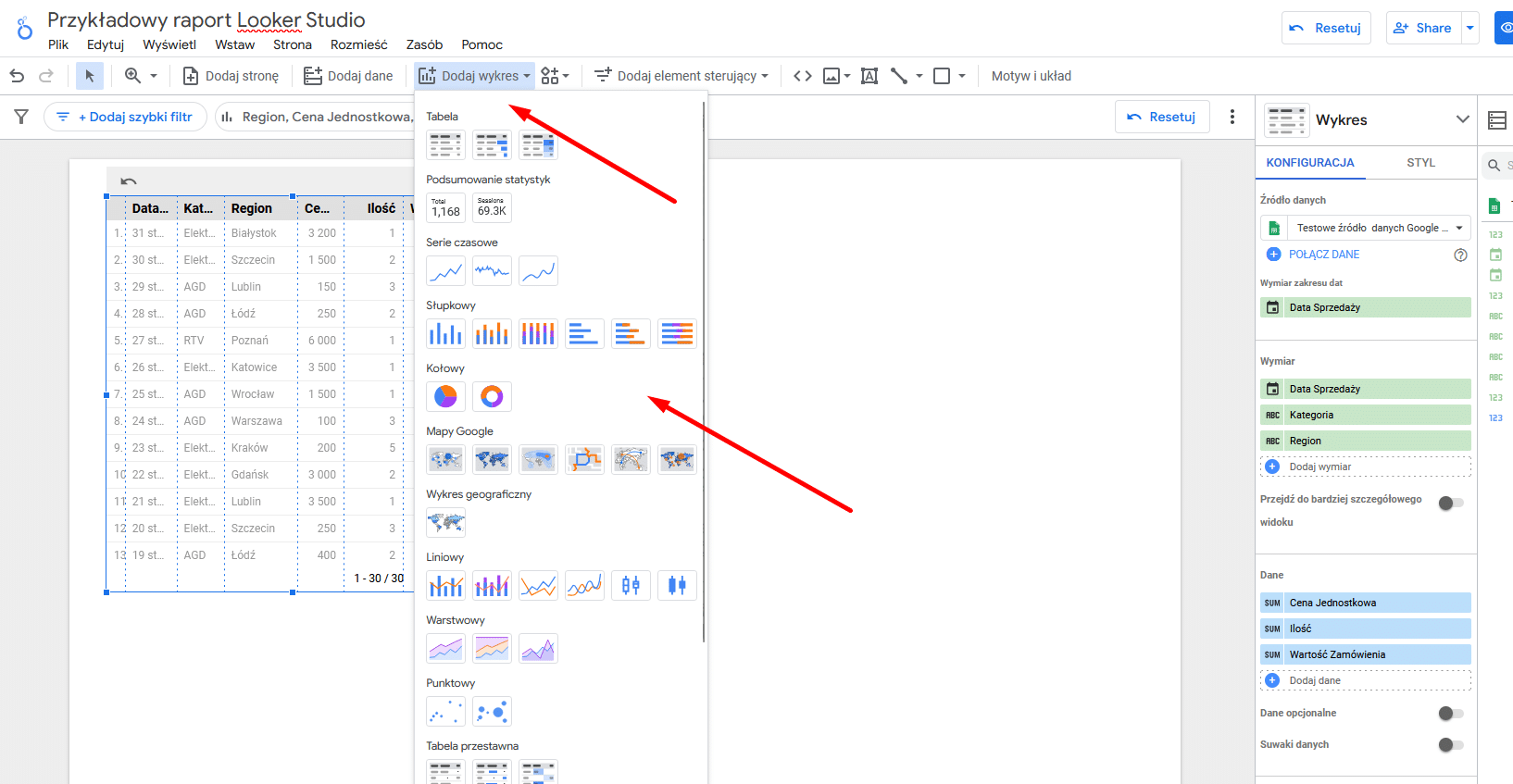The width and height of the screenshot is (1513, 784).
Task: Insert URL embed code icon
Action: [x=803, y=76]
